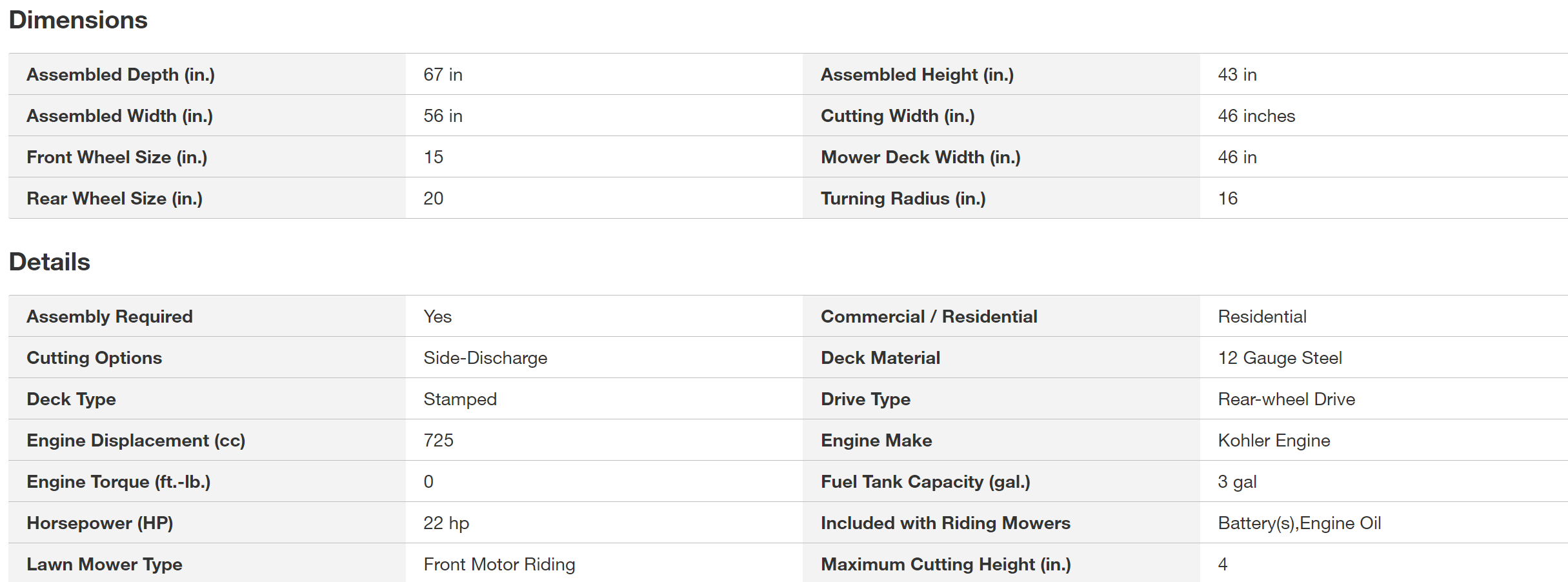This screenshot has height=582, width=1568.
Task: Select the Side-Discharge cutting option value
Action: [x=485, y=358]
